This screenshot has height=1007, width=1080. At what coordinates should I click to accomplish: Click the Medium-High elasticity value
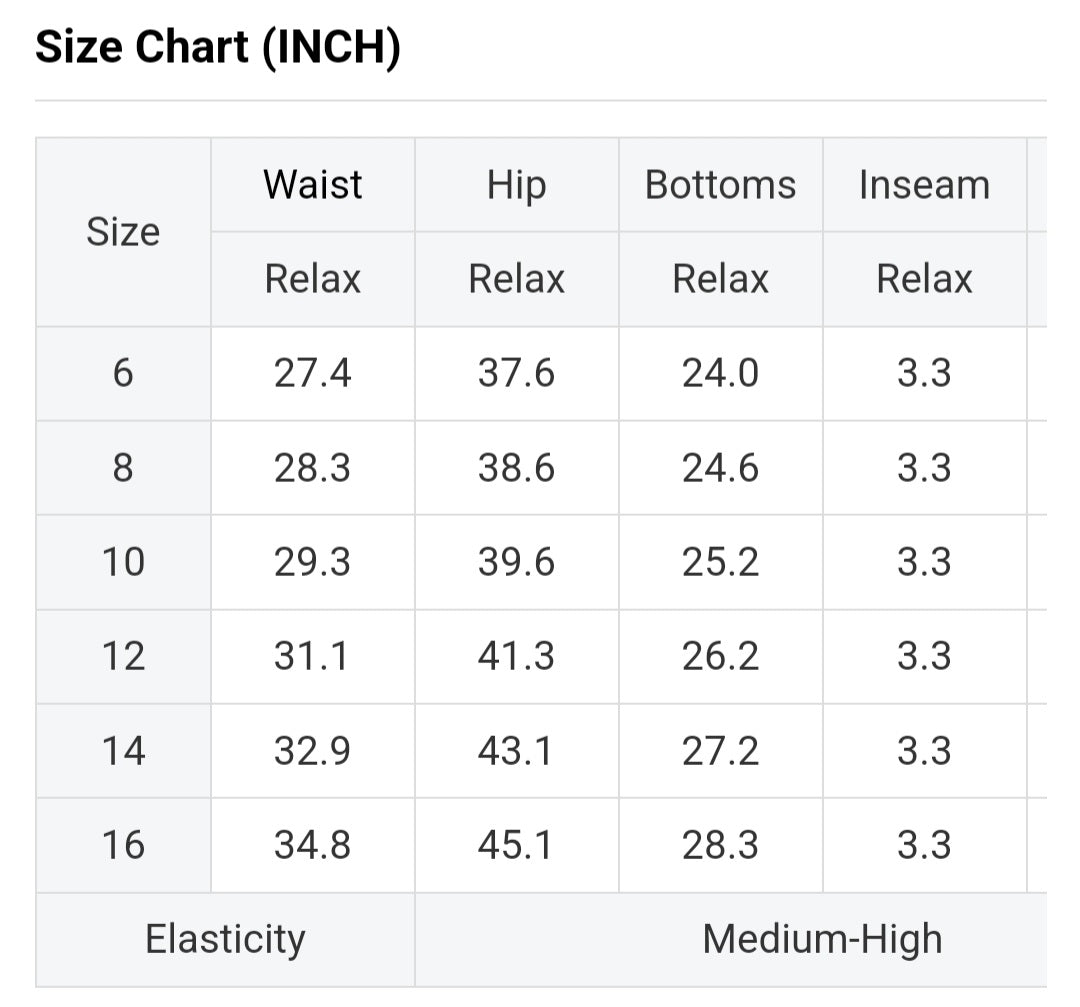coord(822,939)
